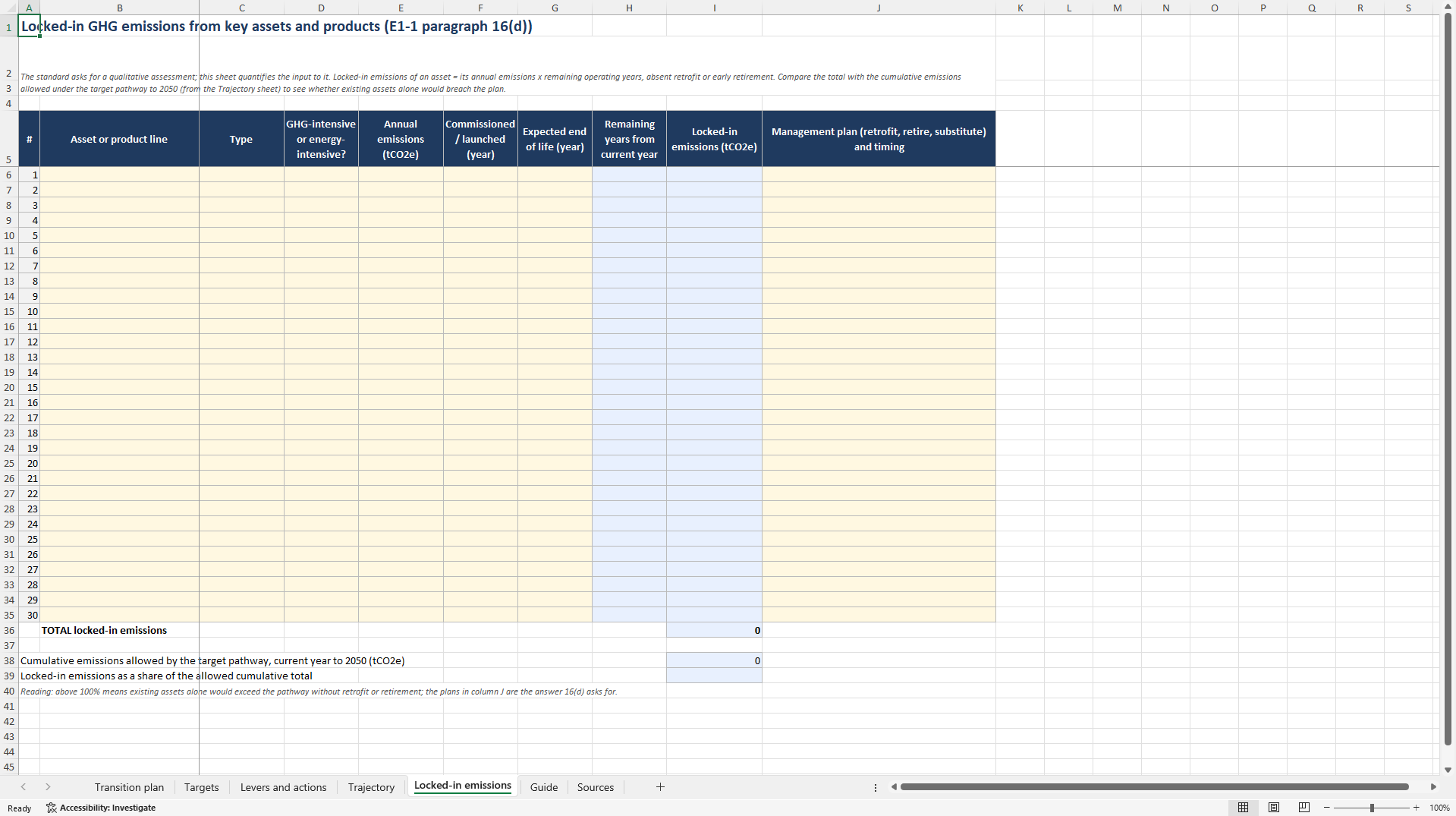Select column J header
Viewport: 1456px width, 816px height.
click(x=879, y=8)
